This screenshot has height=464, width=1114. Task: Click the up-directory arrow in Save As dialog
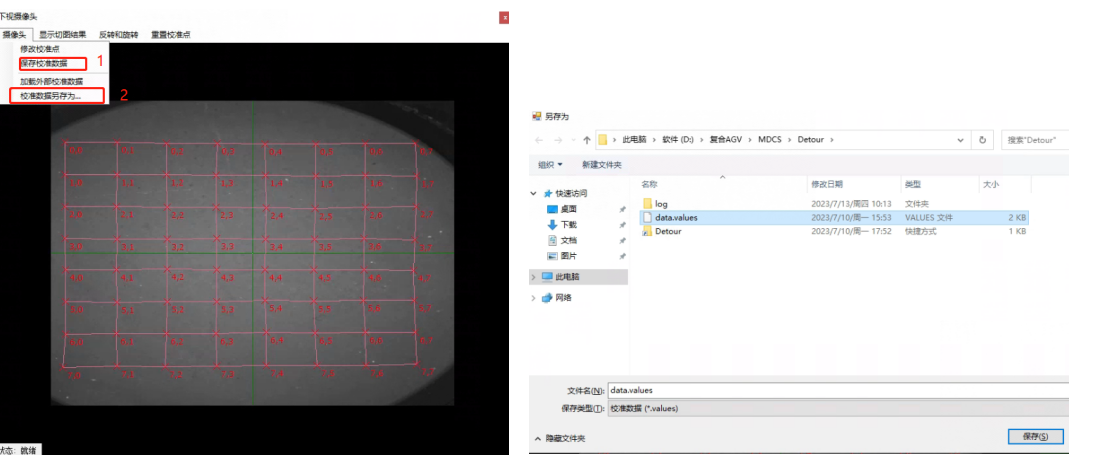586,140
